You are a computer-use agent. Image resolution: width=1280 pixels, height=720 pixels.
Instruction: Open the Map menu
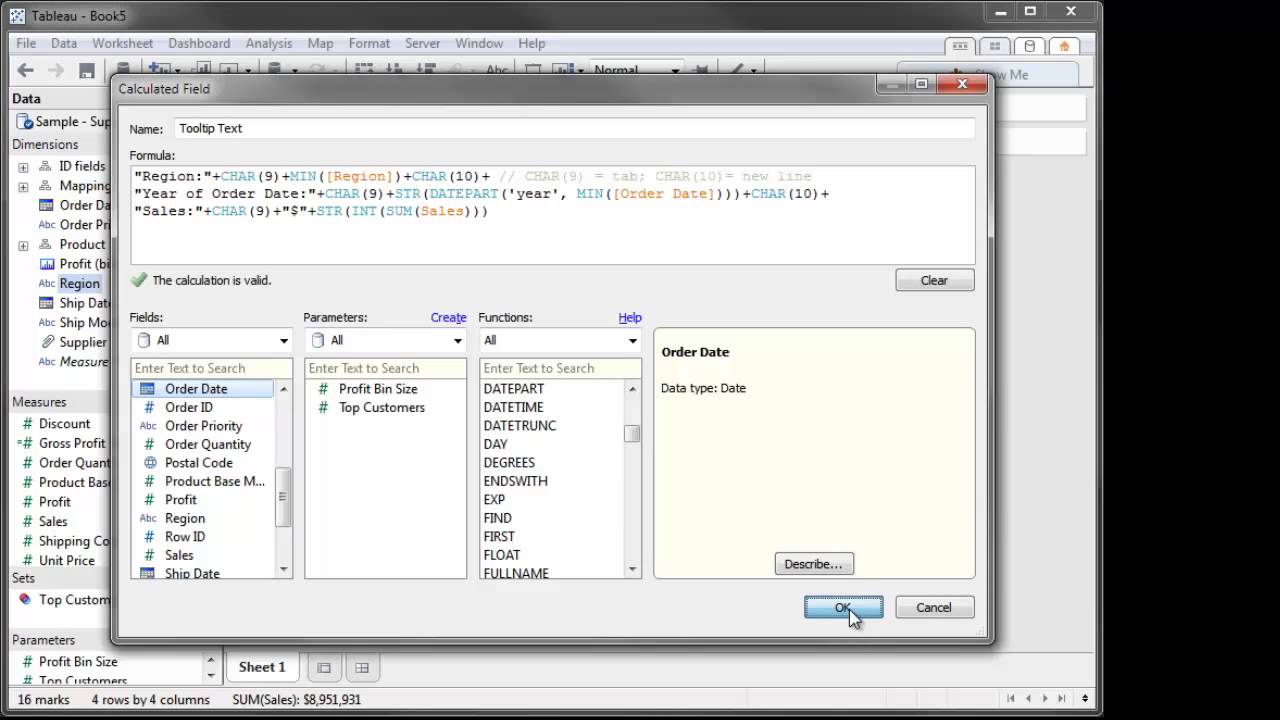pos(320,43)
